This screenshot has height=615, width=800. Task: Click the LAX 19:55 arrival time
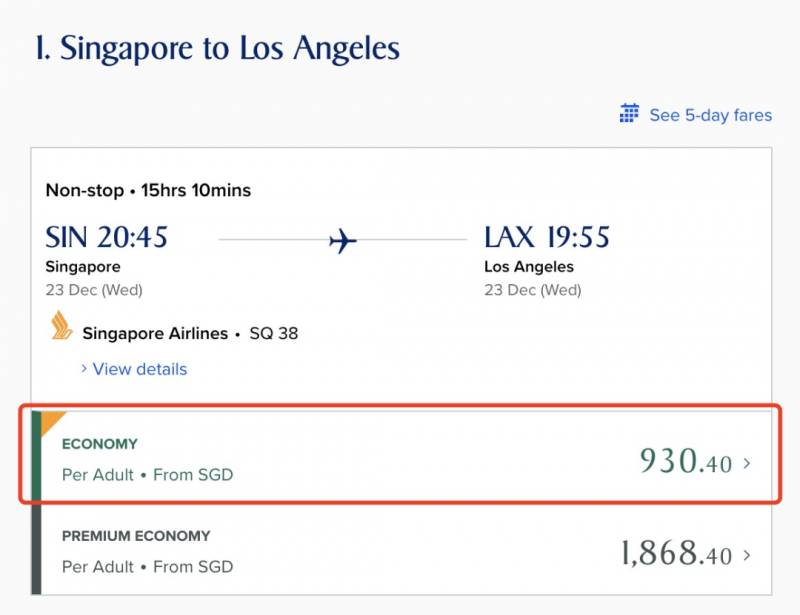point(547,238)
